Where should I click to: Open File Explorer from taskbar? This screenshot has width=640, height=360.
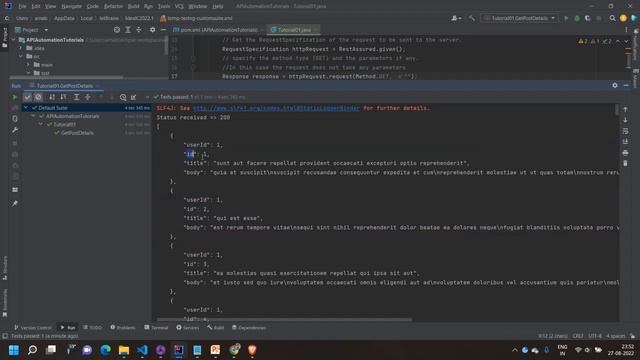click(124, 350)
